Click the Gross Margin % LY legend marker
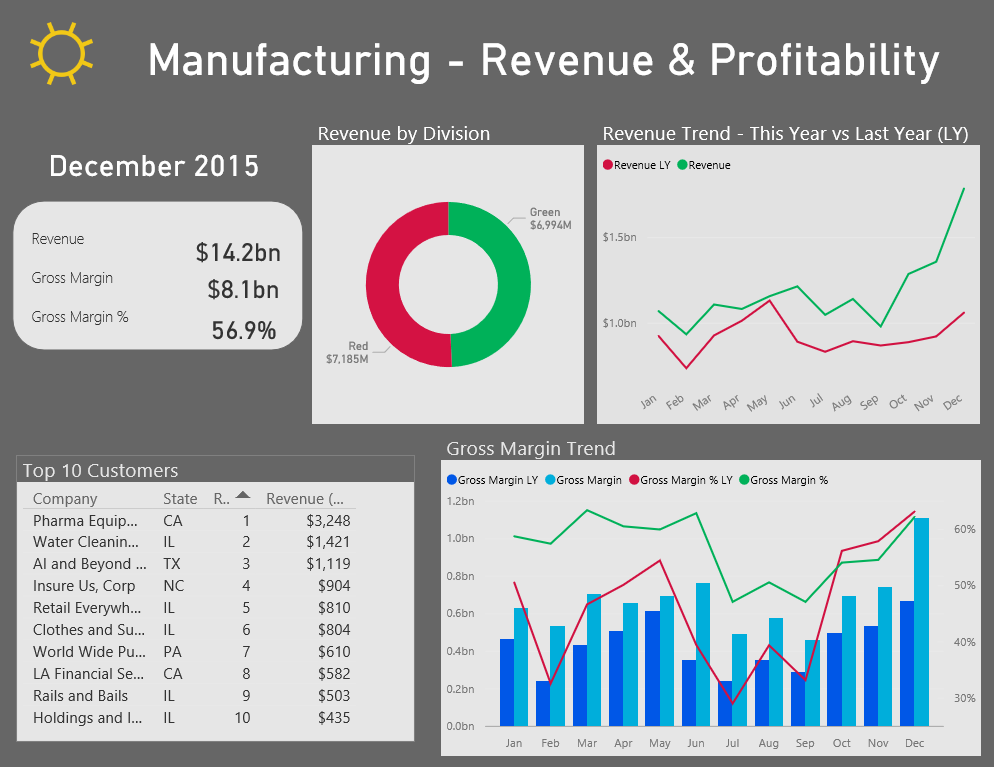Viewport: 994px width, 768px height. [x=634, y=480]
